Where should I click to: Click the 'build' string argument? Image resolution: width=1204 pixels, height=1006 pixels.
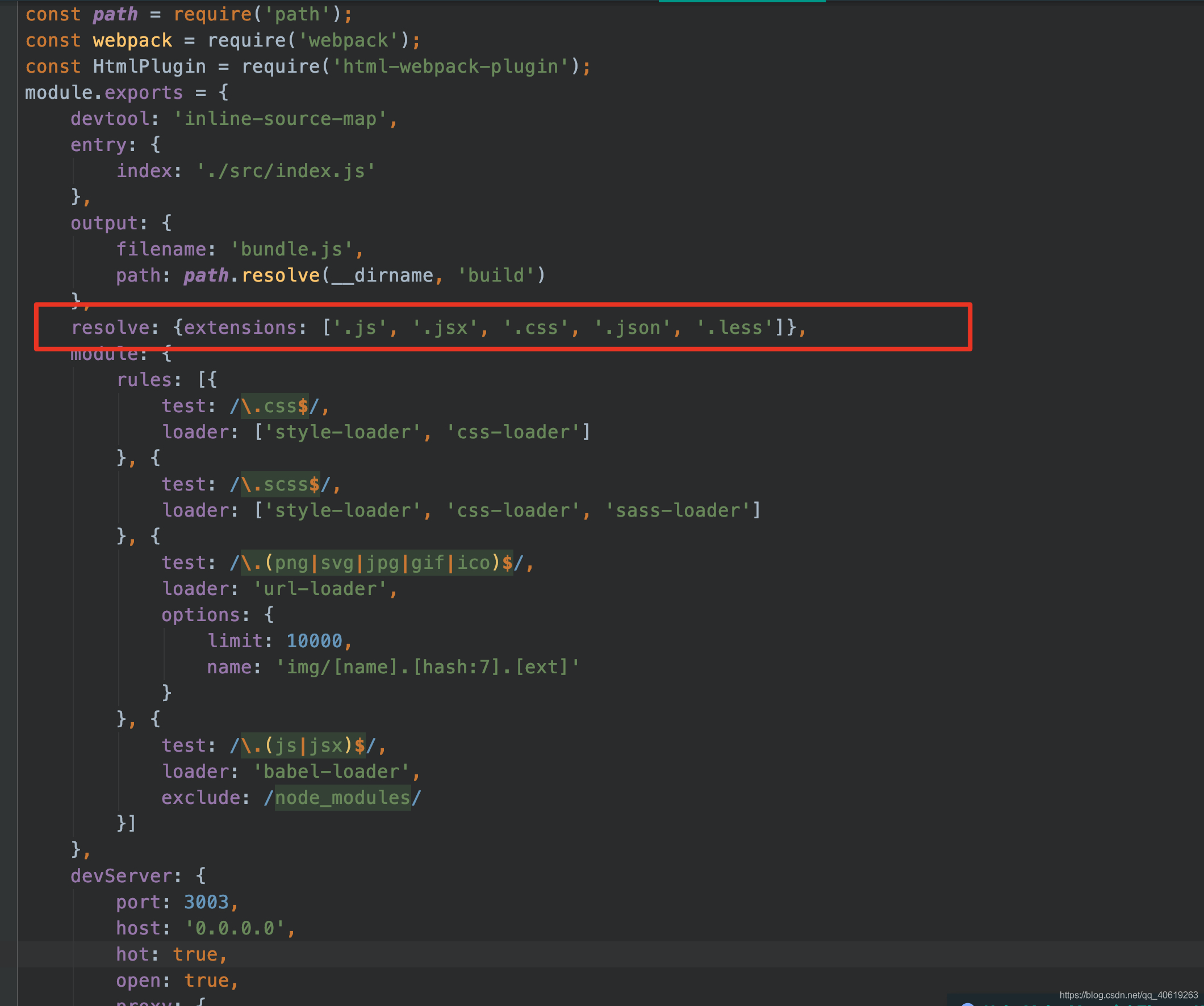coord(496,275)
